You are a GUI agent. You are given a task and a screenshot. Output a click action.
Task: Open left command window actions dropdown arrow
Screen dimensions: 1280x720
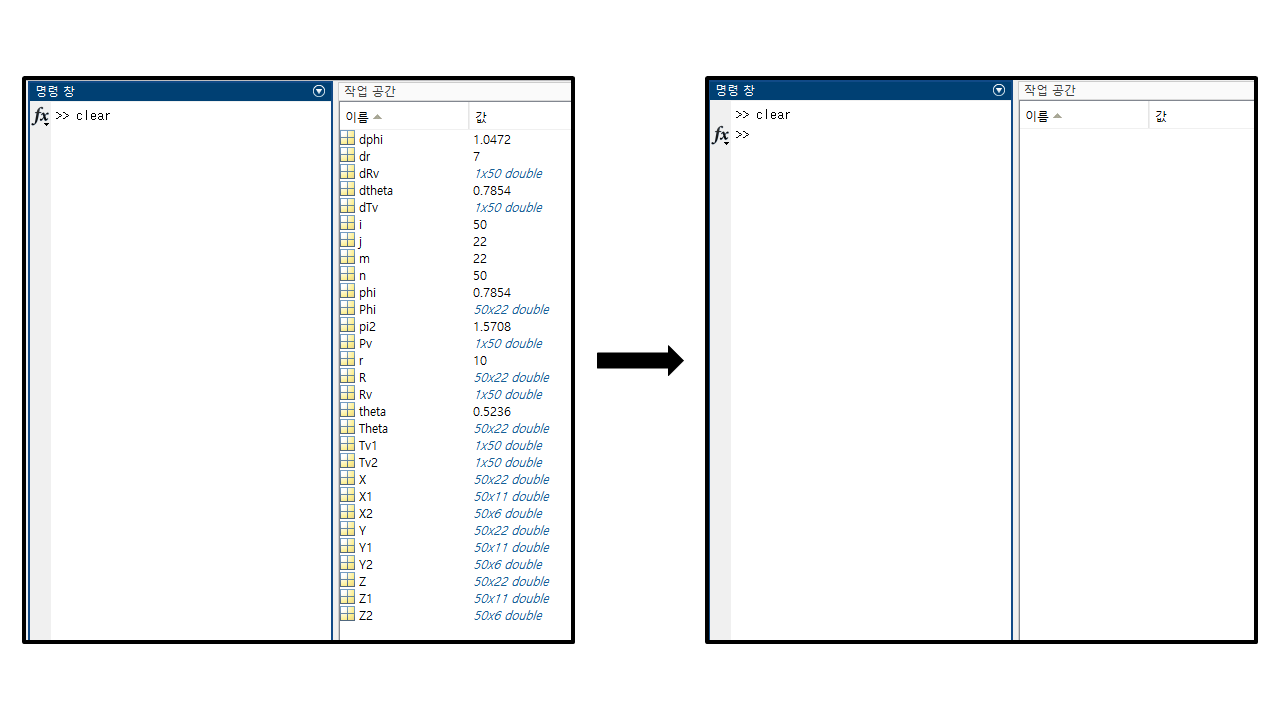pyautogui.click(x=319, y=91)
